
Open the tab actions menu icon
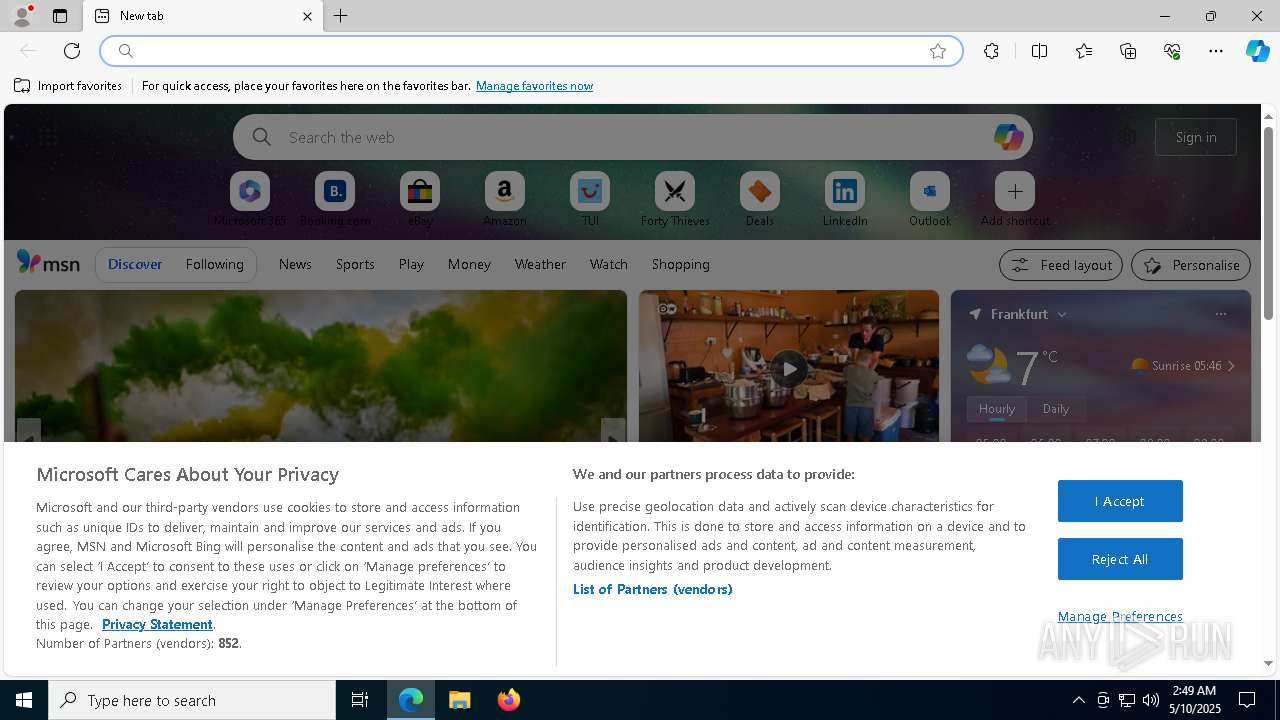(x=60, y=16)
